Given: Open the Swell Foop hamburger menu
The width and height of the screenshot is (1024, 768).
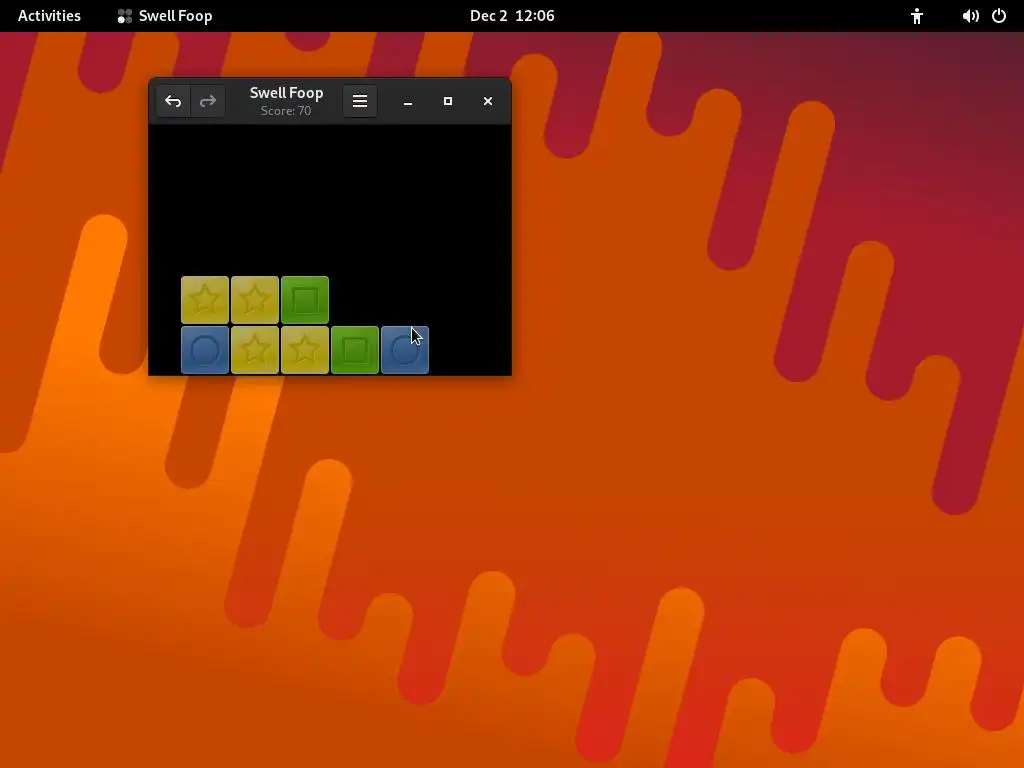Looking at the screenshot, I should click(360, 101).
